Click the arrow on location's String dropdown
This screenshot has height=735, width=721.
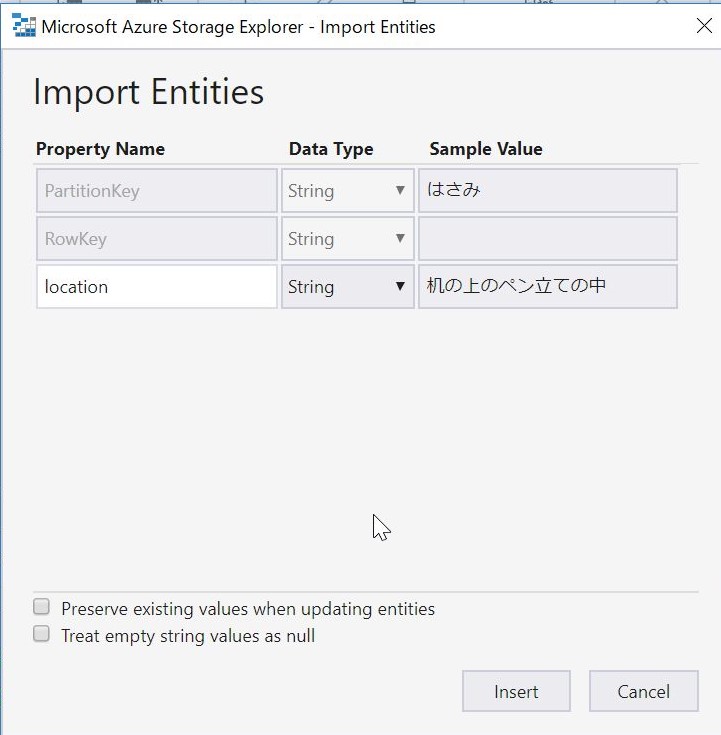[400, 286]
